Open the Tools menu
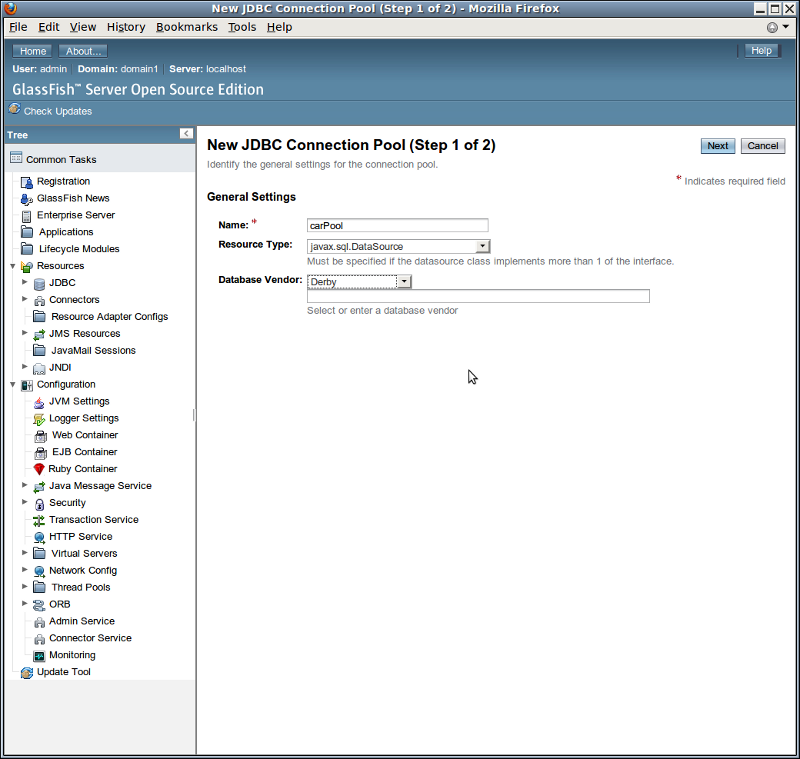The width and height of the screenshot is (800, 759). click(242, 27)
